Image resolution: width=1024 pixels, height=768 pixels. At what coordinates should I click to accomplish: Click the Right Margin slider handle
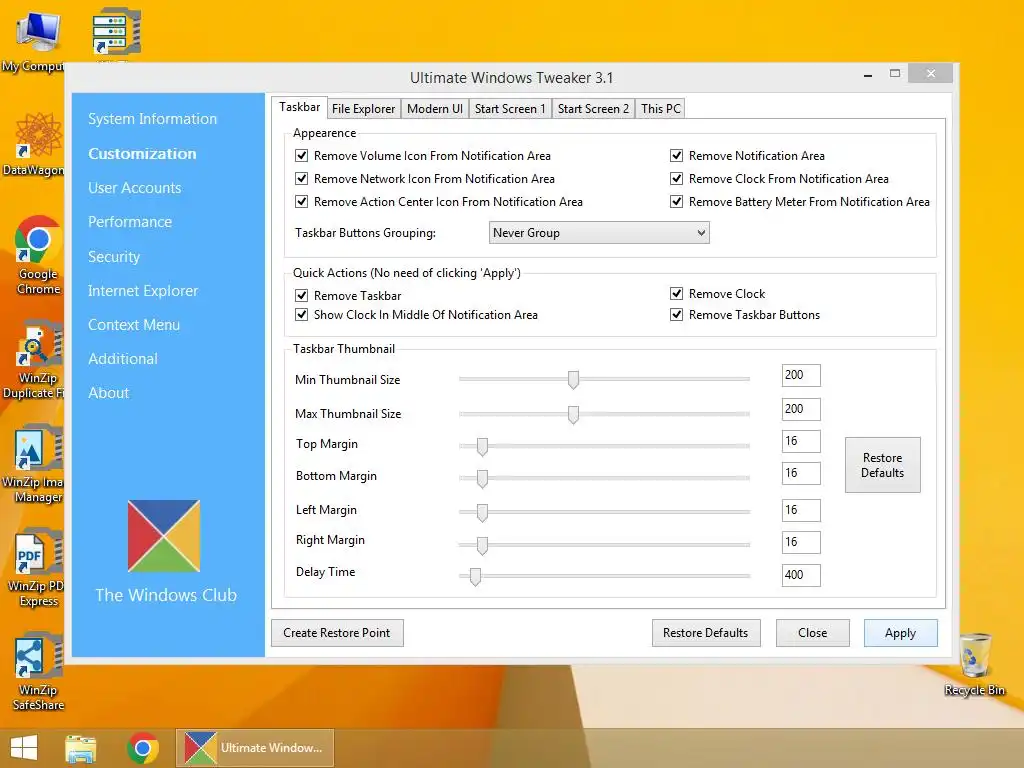[x=482, y=545]
